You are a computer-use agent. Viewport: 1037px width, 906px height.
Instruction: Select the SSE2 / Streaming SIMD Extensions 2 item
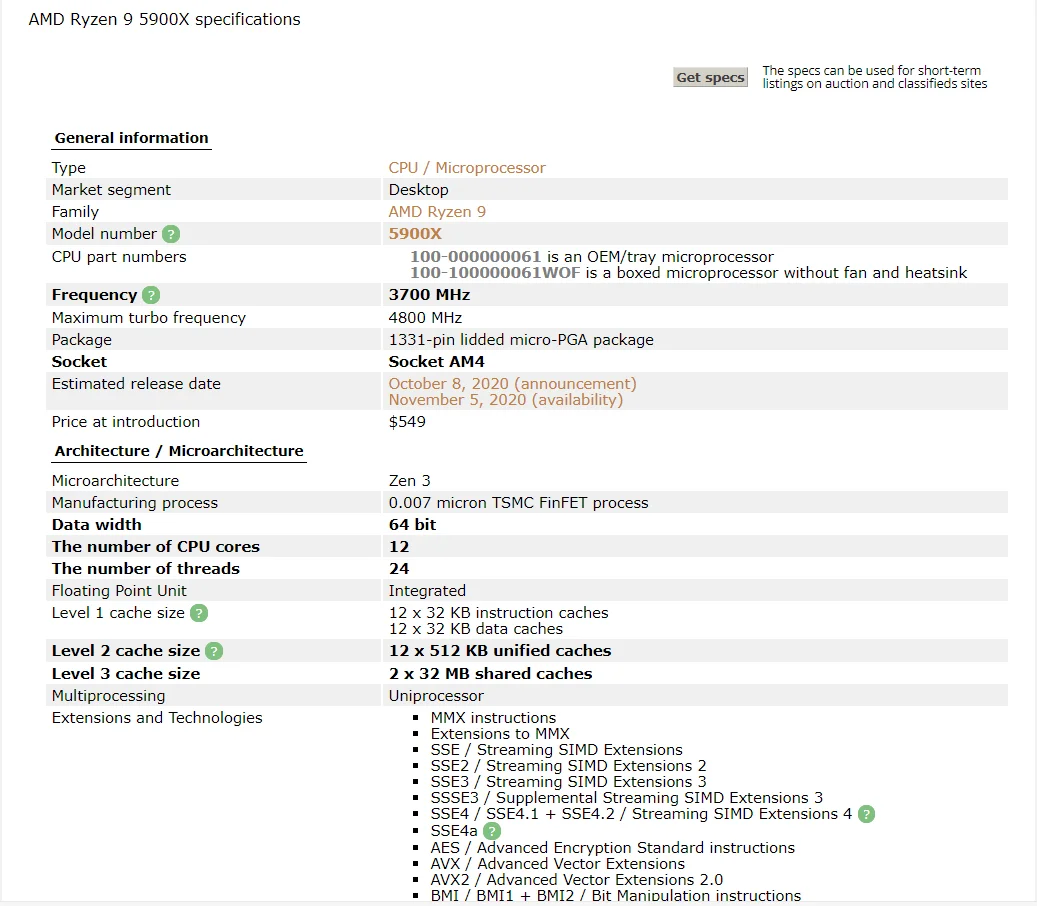(569, 766)
